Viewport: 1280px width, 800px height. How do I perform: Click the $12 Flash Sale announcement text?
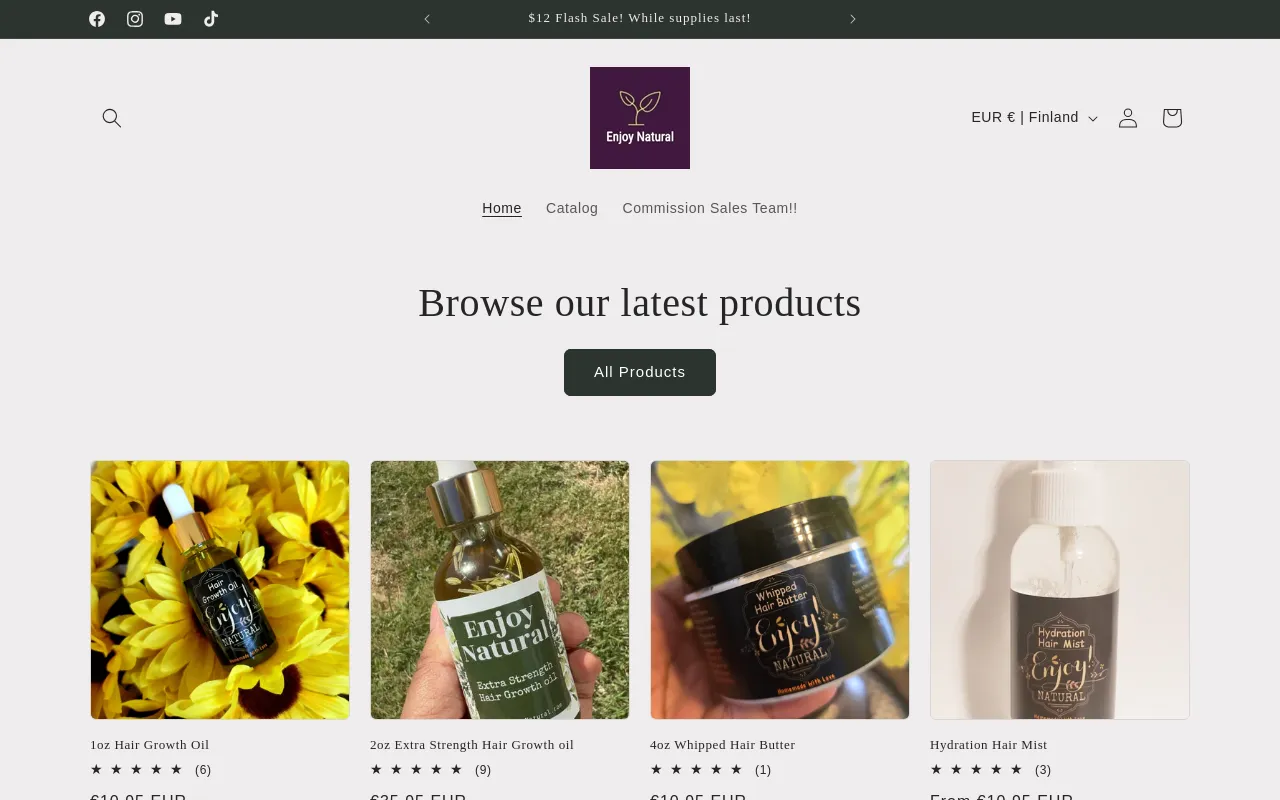[x=640, y=18]
